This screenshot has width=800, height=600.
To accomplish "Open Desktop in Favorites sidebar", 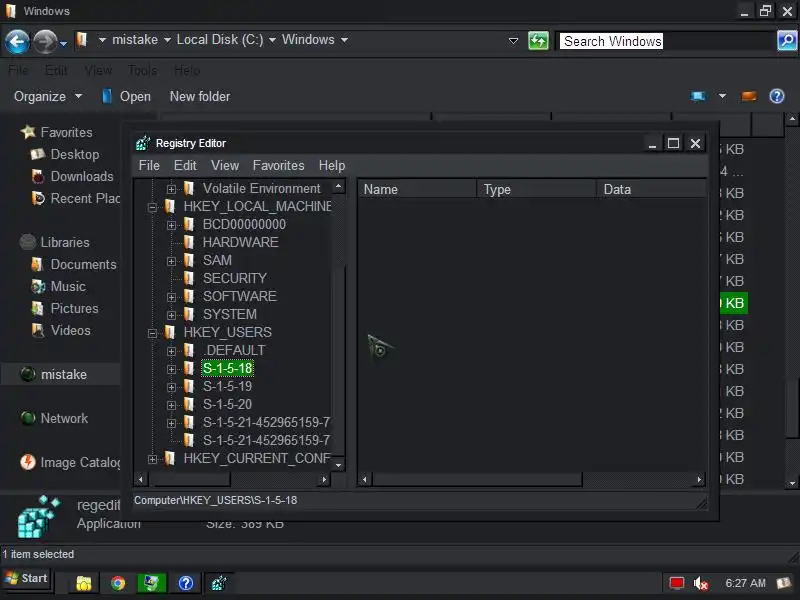I will [75, 154].
